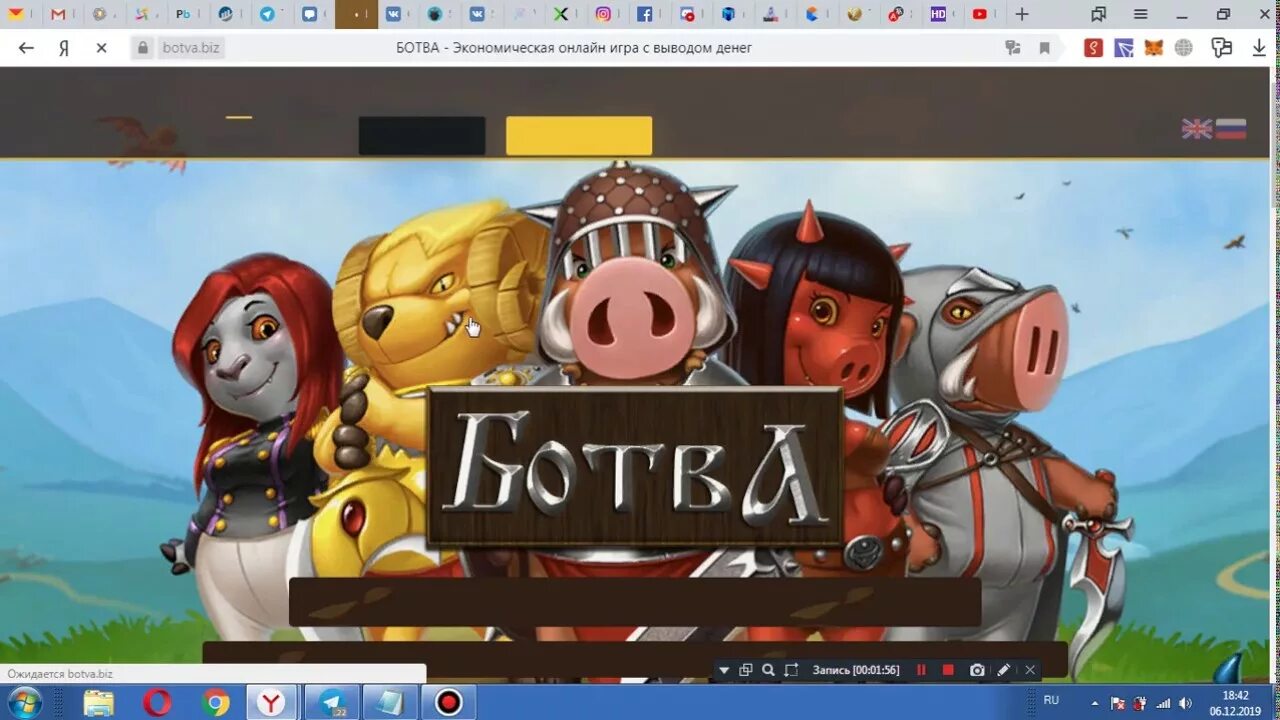Switch to the Gmail tab
Viewport: 1280px width, 720px height.
click(x=57, y=14)
